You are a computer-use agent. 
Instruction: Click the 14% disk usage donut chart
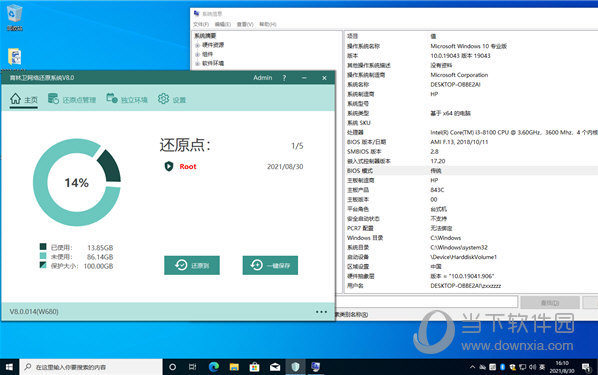tap(77, 182)
